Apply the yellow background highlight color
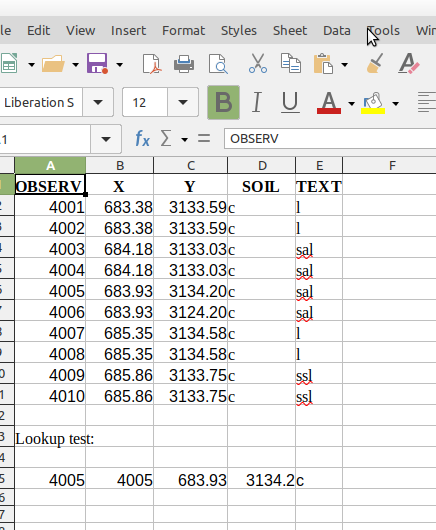The height and width of the screenshot is (530, 436). (x=373, y=103)
